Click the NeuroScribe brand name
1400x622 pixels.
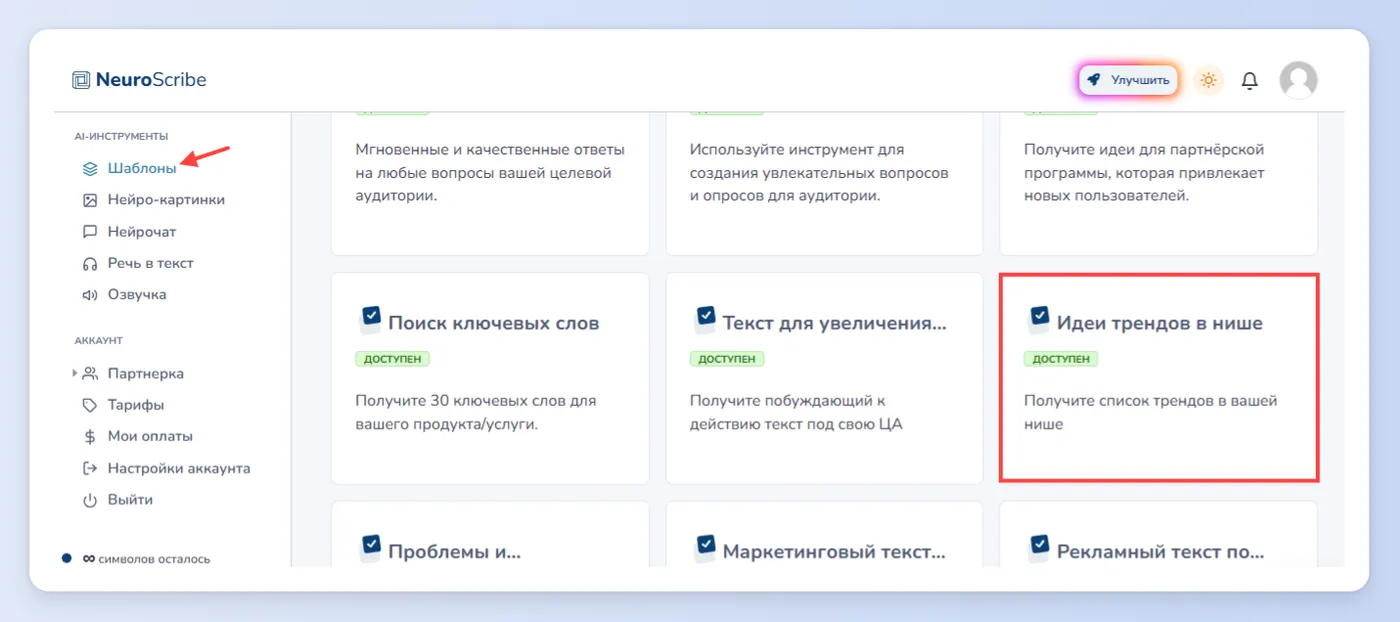[x=151, y=80]
